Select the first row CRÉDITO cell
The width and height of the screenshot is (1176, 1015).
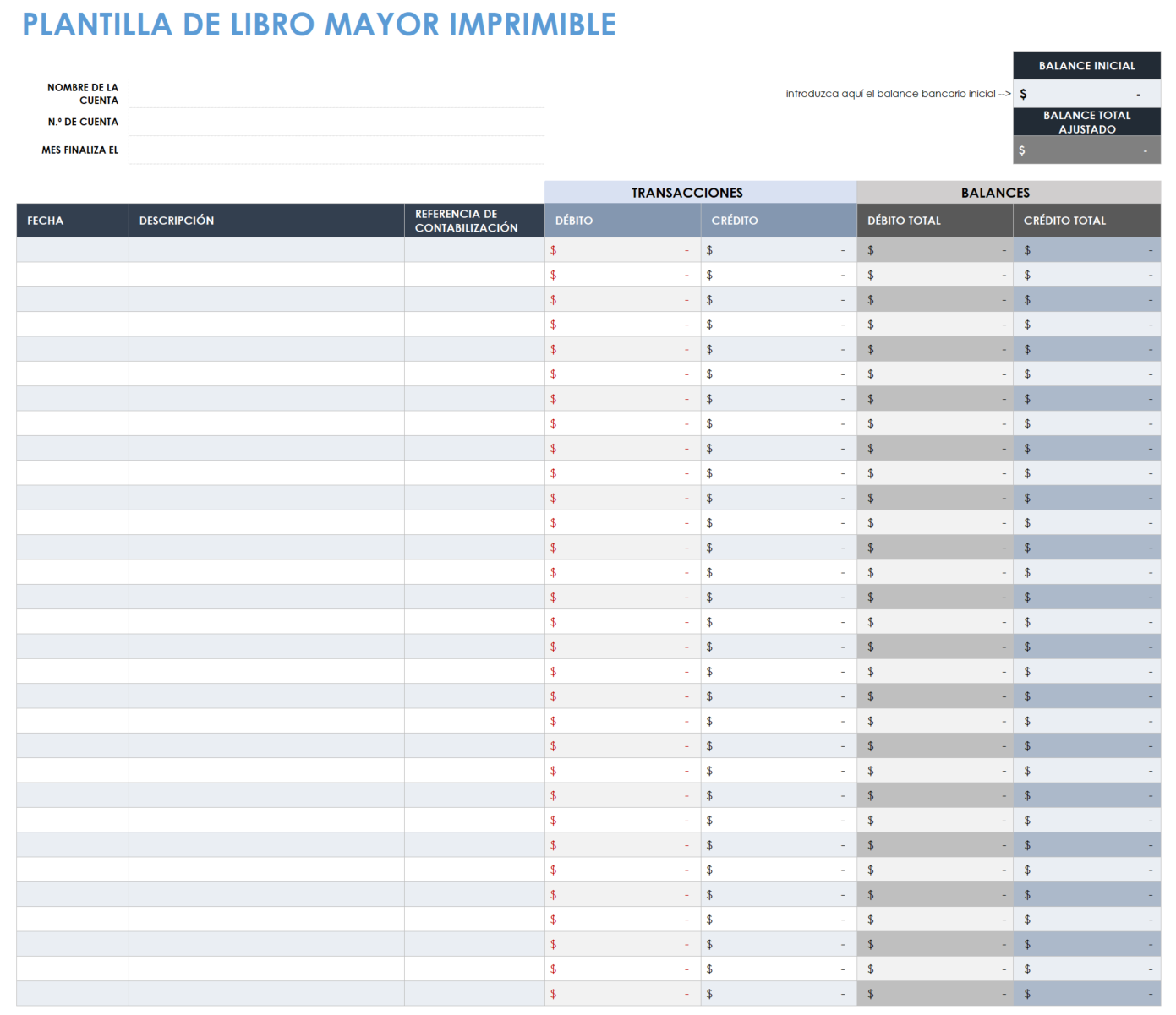click(x=779, y=250)
